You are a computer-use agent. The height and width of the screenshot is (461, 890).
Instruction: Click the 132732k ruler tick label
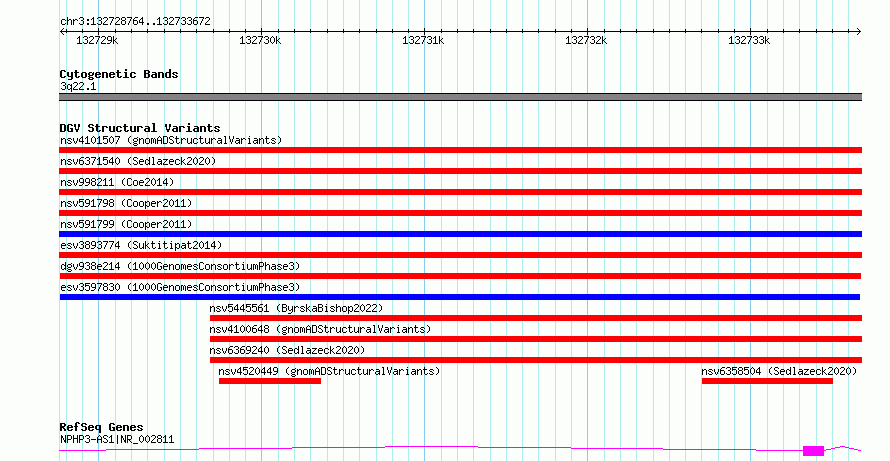coord(586,40)
